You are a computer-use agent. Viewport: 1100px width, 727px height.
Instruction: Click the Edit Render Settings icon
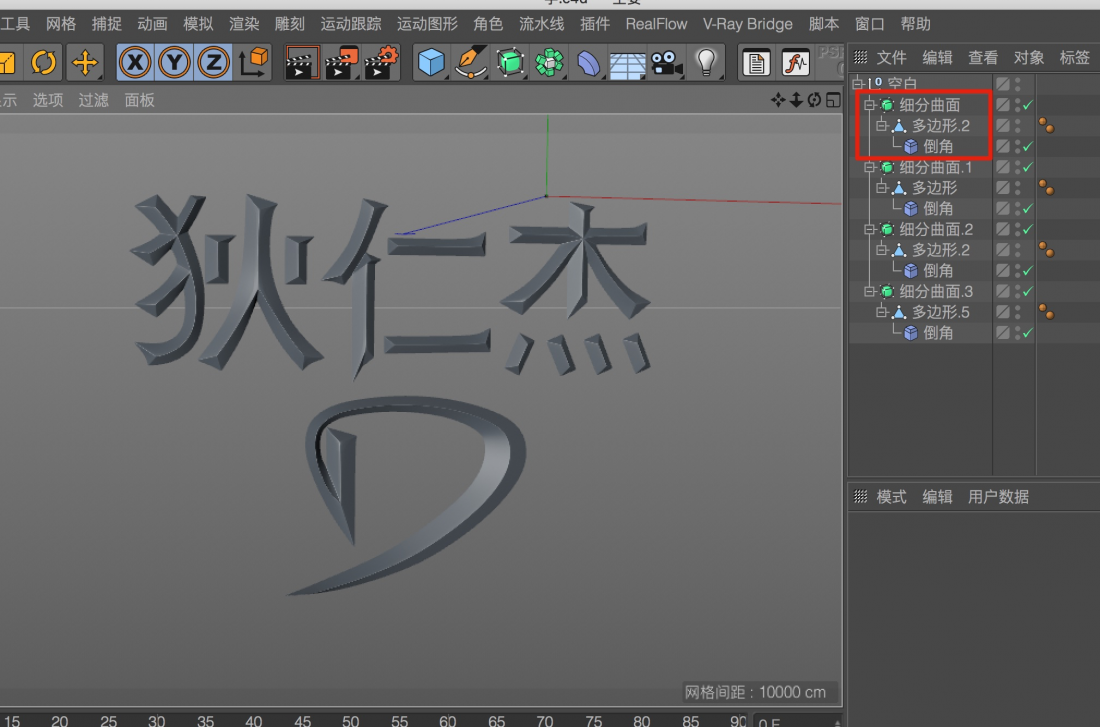click(x=380, y=63)
